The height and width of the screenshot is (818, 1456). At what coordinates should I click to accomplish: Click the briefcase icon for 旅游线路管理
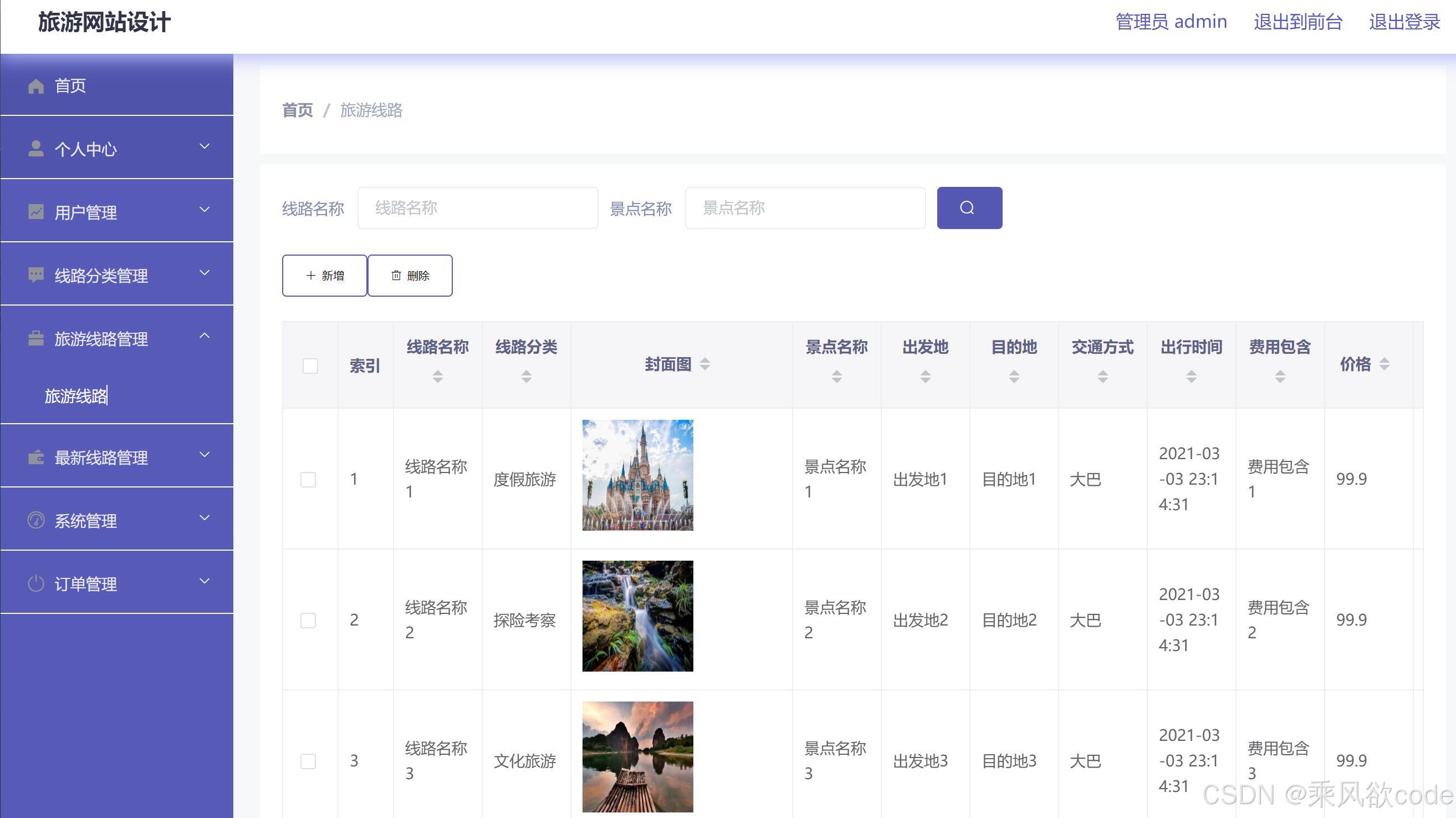(35, 338)
